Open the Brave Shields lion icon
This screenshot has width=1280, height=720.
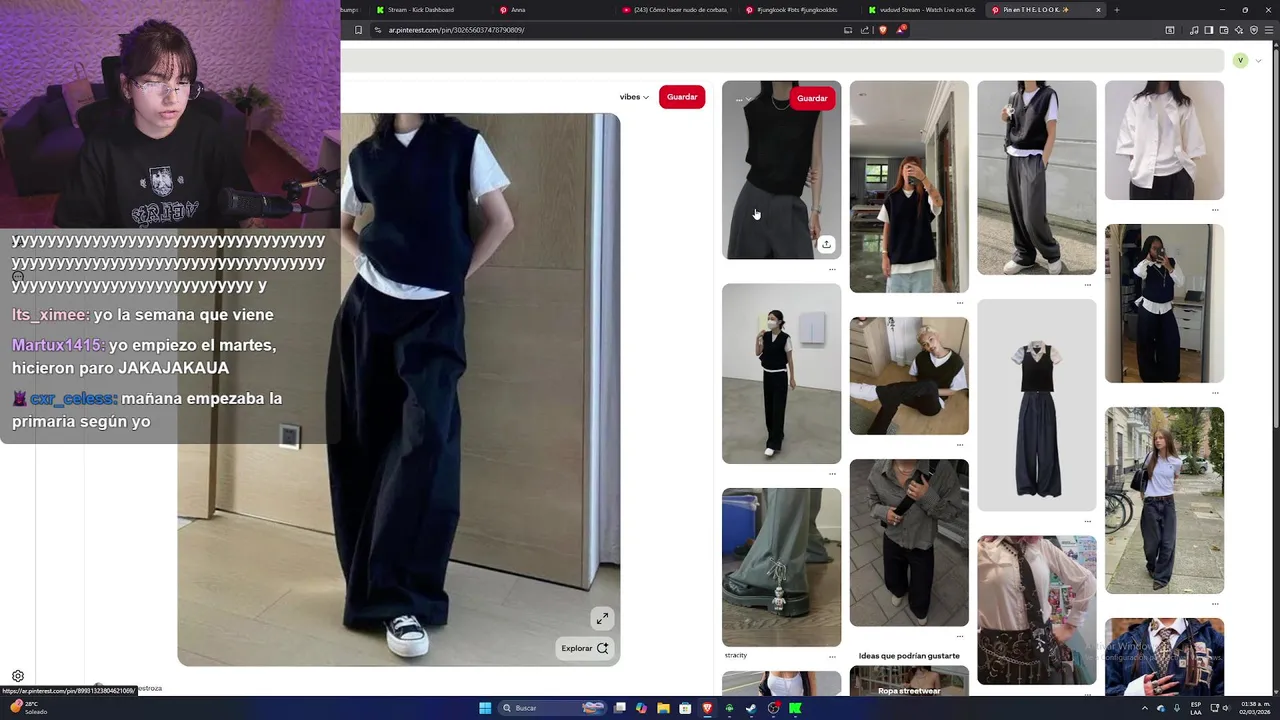[882, 30]
